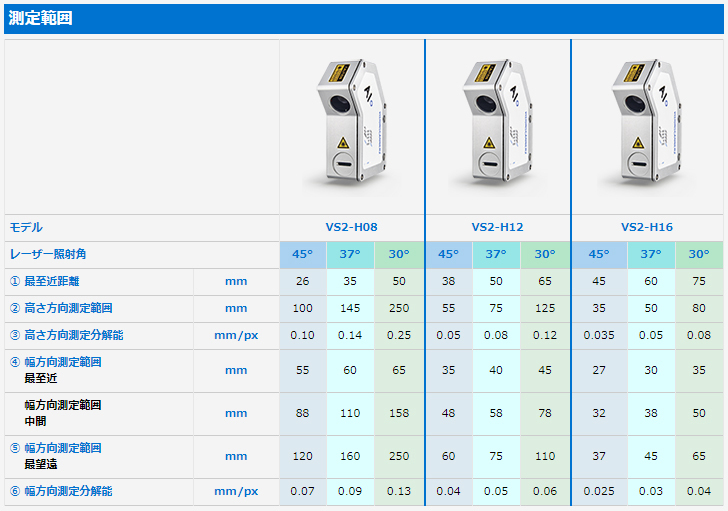Click value 145 in 高さ方向測定範囲 row

350,308
